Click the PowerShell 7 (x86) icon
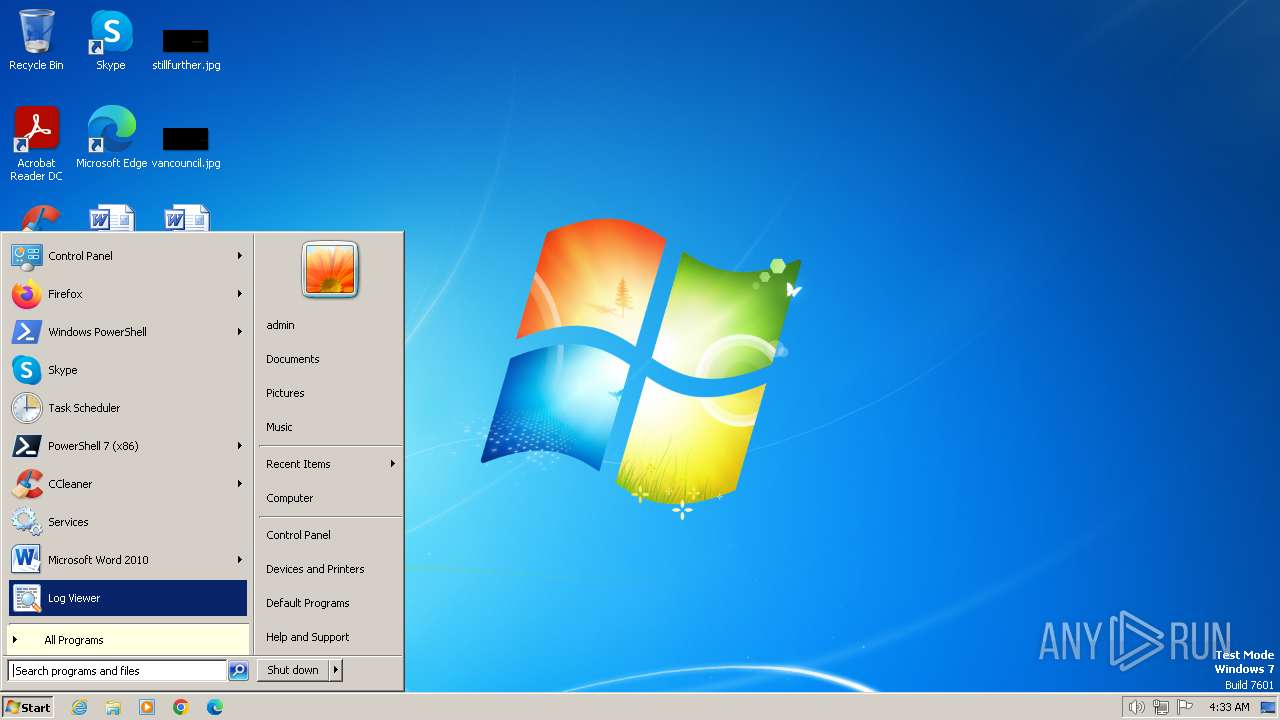 point(26,446)
